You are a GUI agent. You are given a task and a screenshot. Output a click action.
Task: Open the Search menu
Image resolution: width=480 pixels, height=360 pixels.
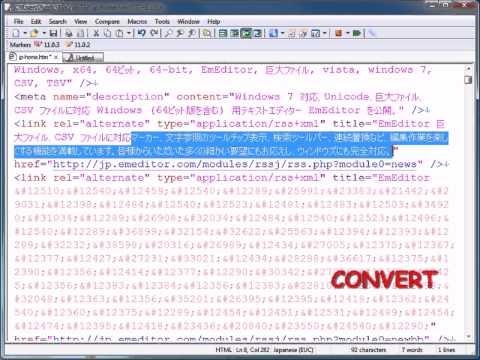(x=58, y=22)
